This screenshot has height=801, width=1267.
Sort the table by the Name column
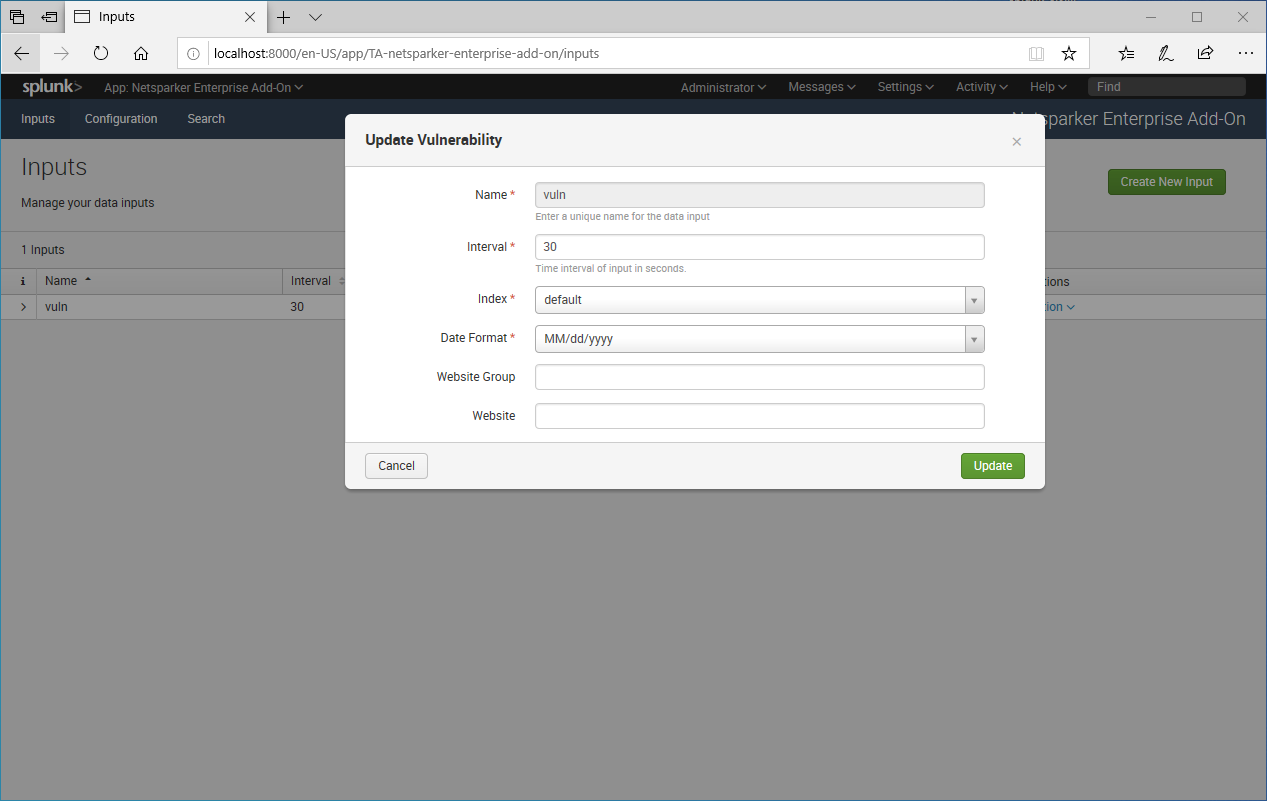pyautogui.click(x=63, y=280)
